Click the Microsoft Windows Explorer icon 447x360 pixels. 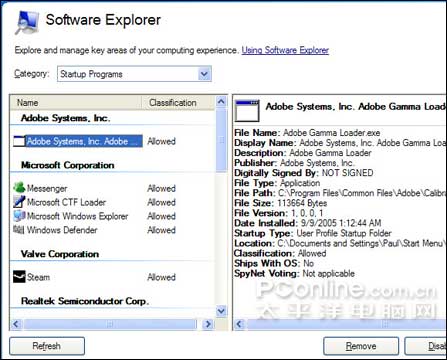pos(19,216)
